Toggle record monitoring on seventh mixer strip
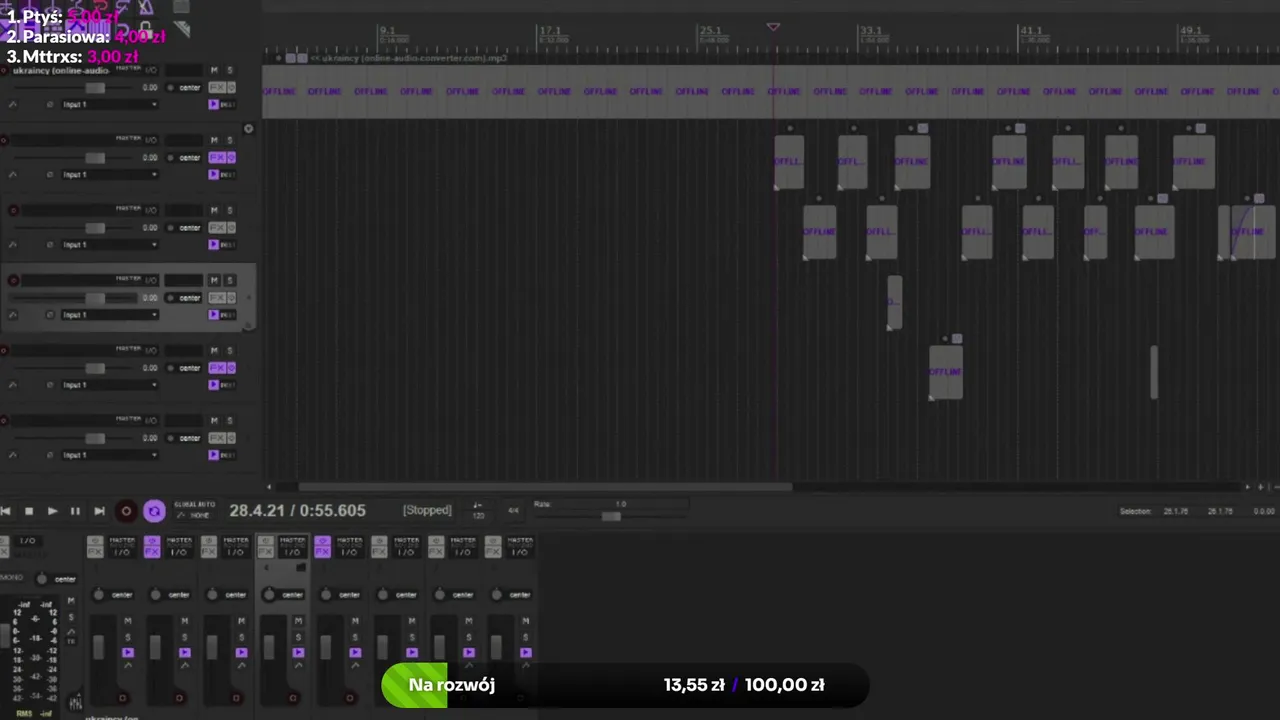 click(468, 653)
